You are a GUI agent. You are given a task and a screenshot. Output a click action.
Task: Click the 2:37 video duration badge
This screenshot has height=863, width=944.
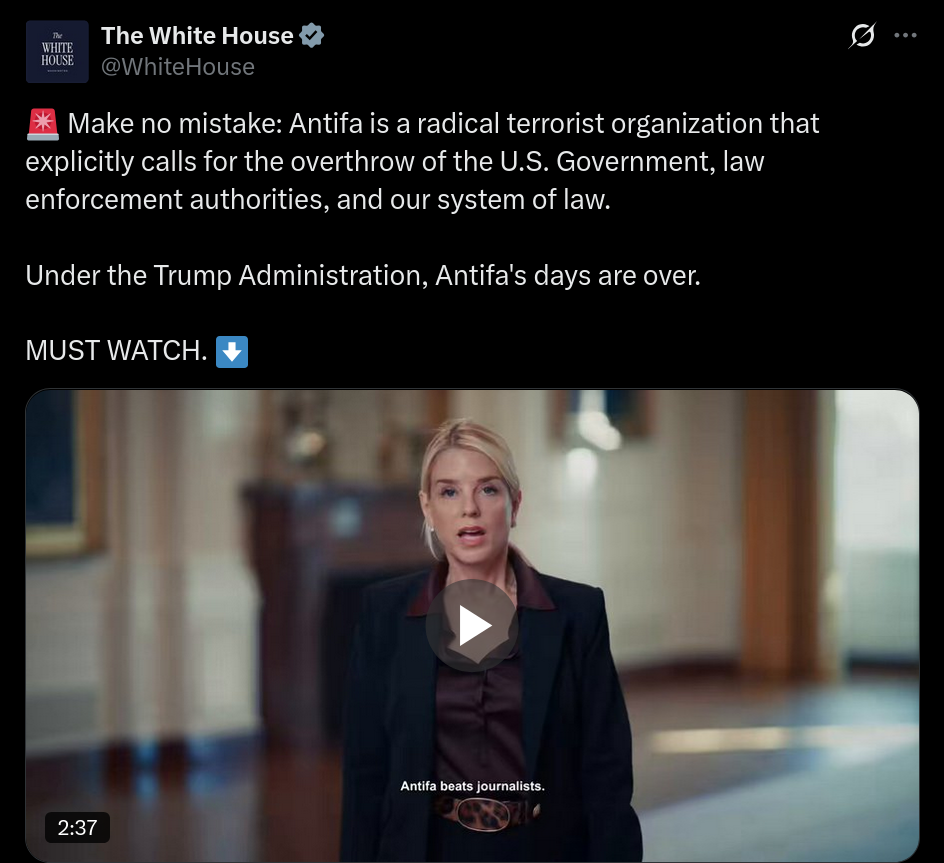77,827
